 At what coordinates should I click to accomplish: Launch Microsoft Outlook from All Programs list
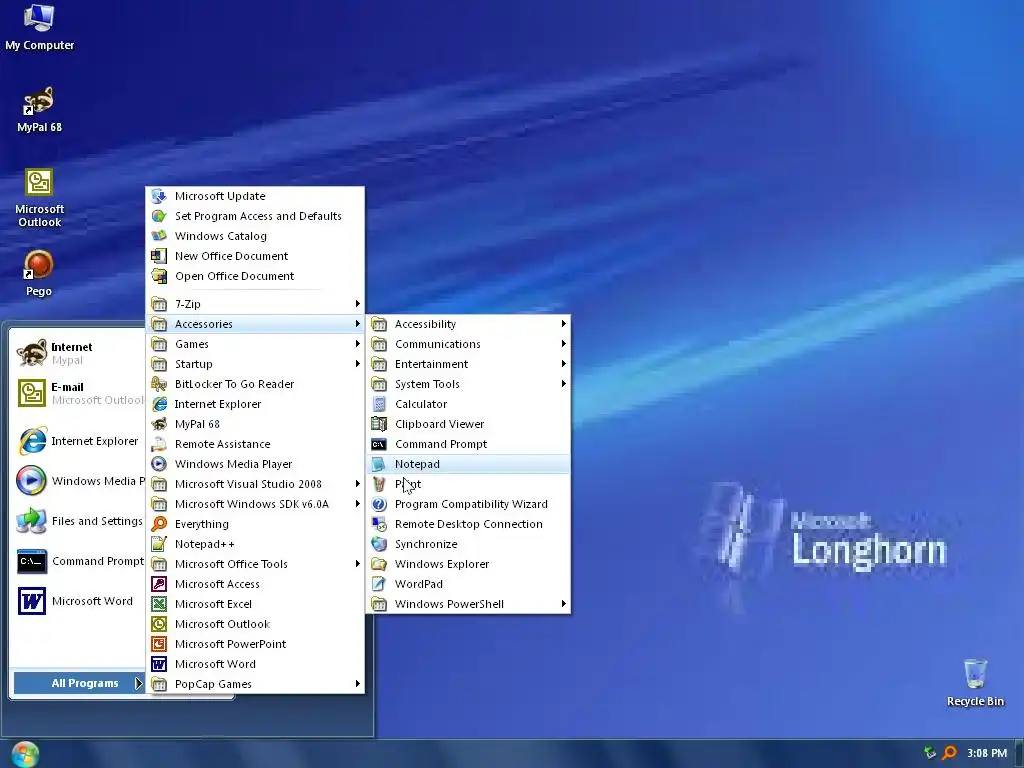tap(255, 624)
